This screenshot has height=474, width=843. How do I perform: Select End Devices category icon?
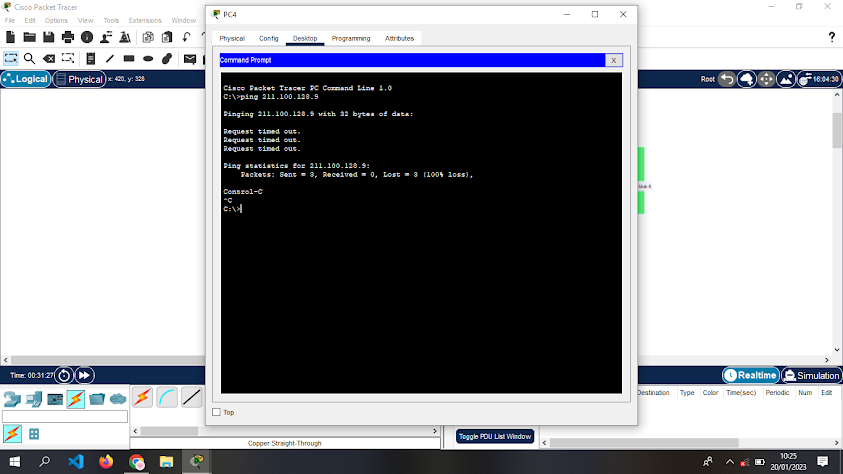(33, 399)
